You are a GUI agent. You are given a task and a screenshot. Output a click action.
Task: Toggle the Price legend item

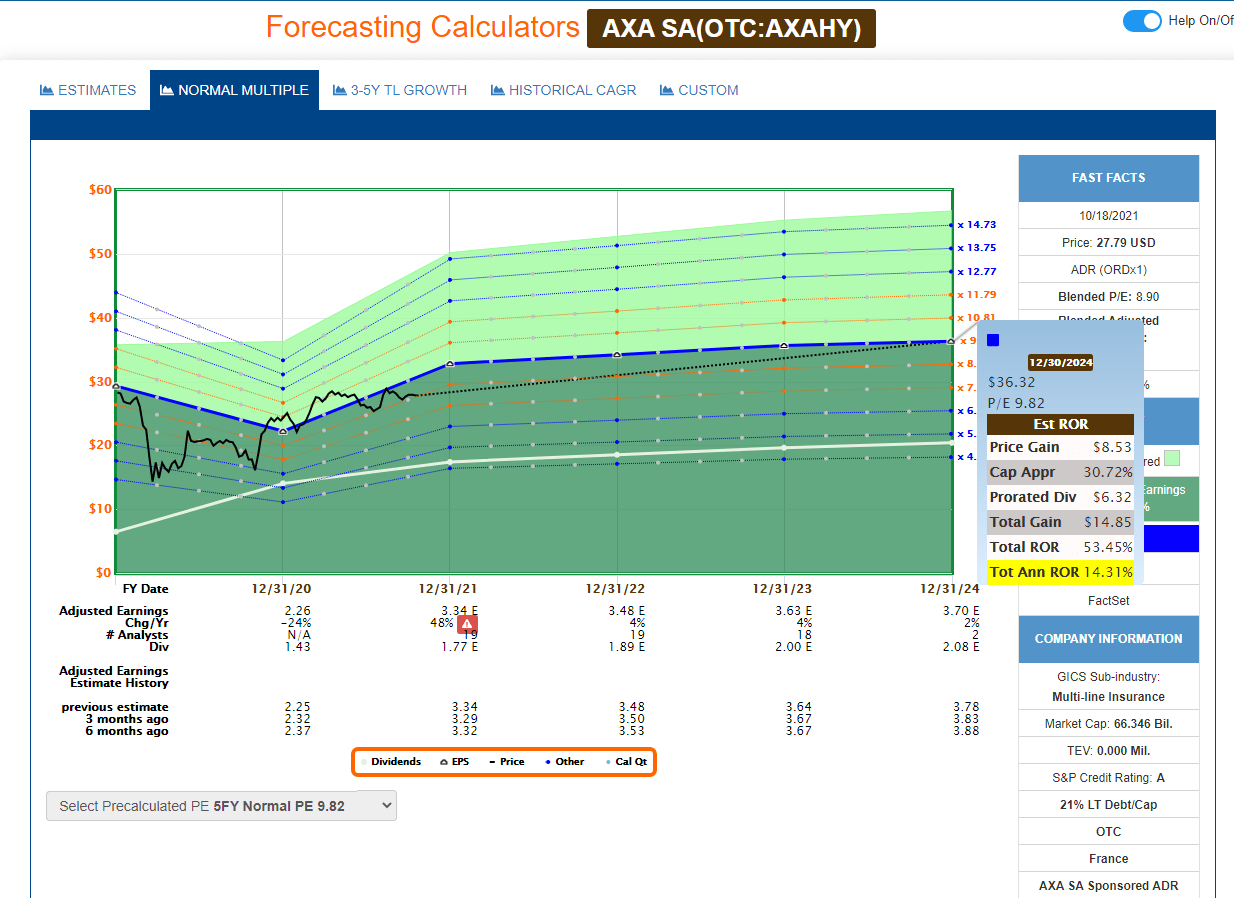tap(506, 762)
